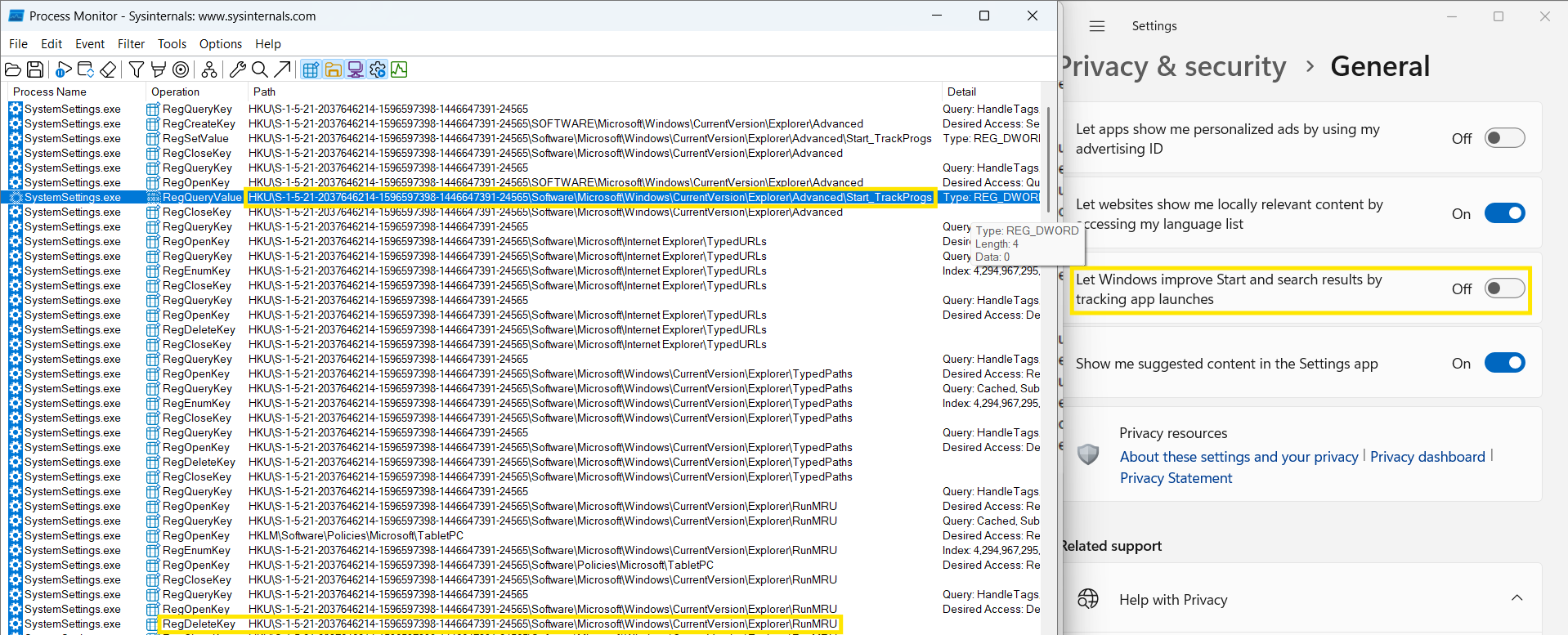Open the Options menu

[221, 44]
